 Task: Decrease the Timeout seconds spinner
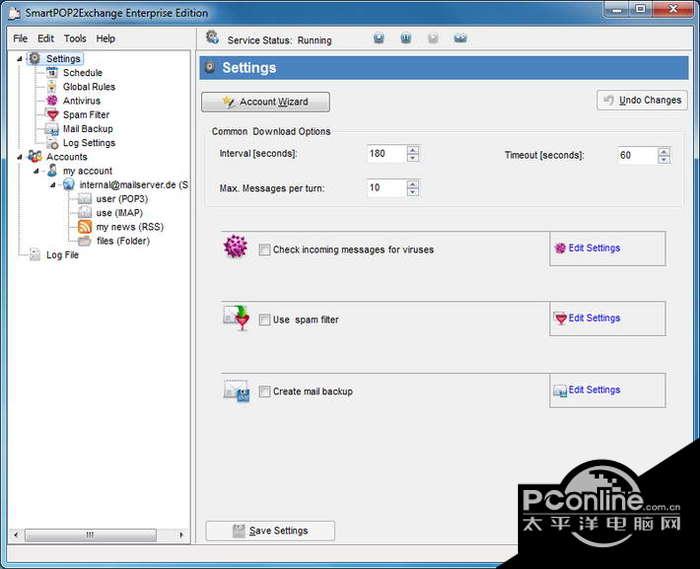pos(664,159)
